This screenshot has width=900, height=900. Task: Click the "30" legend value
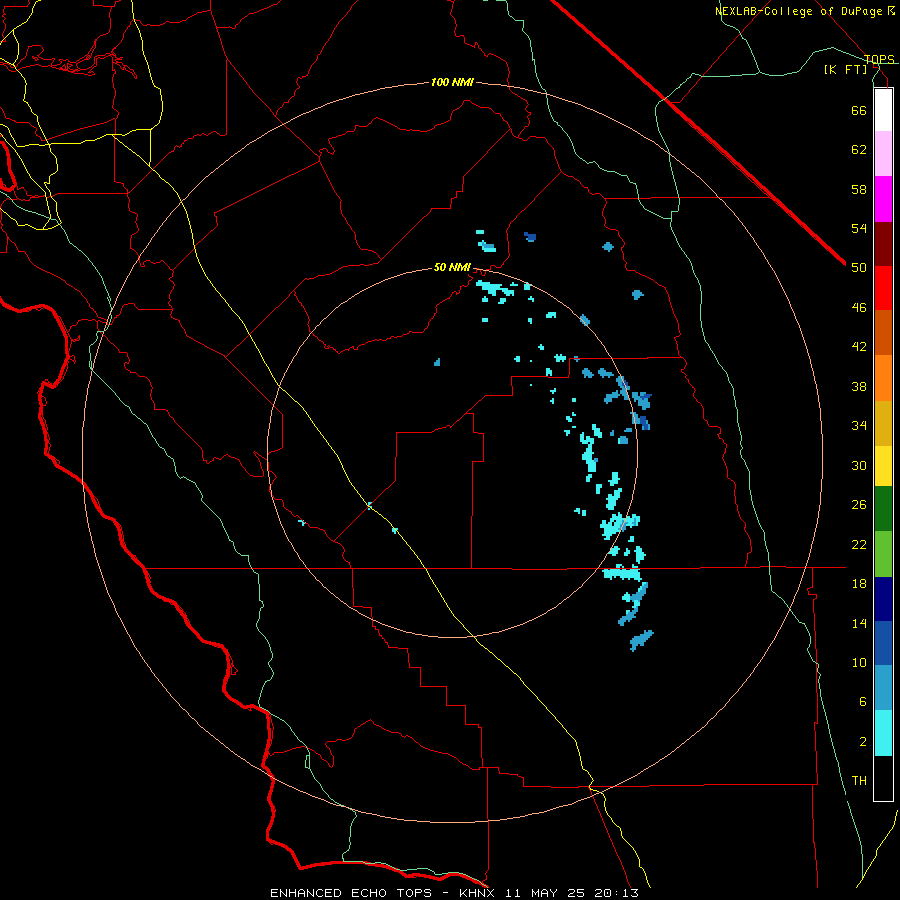coord(859,465)
